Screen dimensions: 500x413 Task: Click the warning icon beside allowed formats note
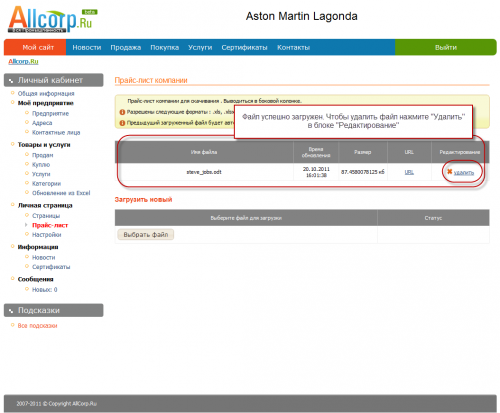click(122, 112)
